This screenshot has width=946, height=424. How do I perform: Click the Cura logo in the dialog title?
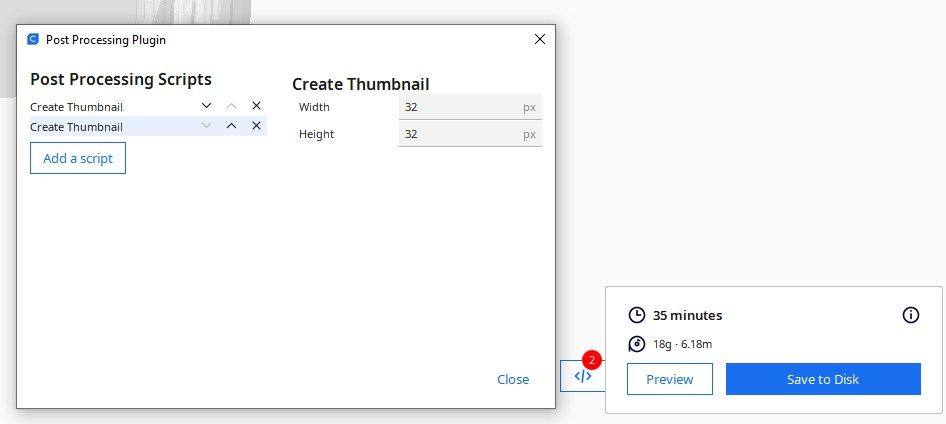pos(32,40)
